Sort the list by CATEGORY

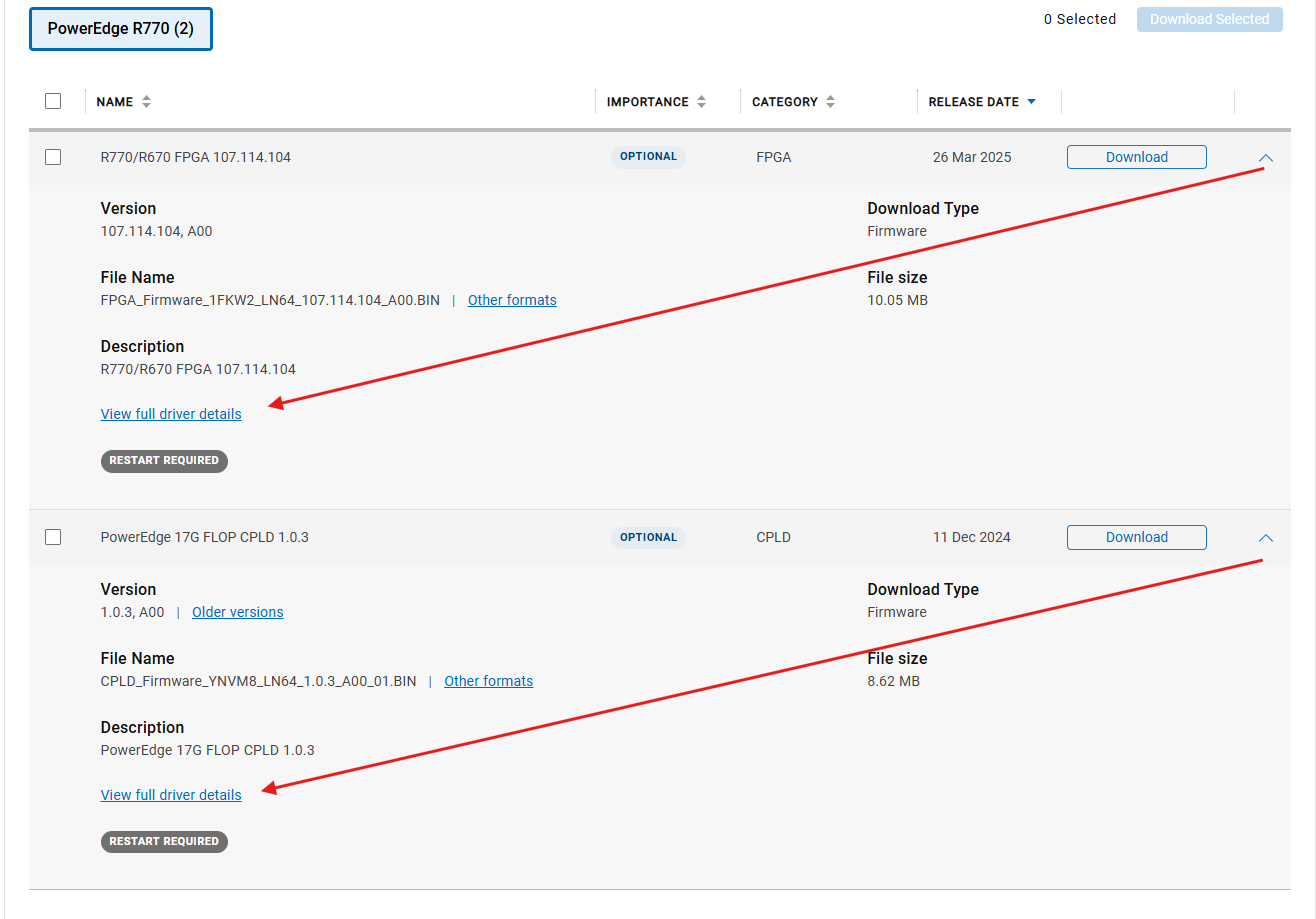(793, 101)
